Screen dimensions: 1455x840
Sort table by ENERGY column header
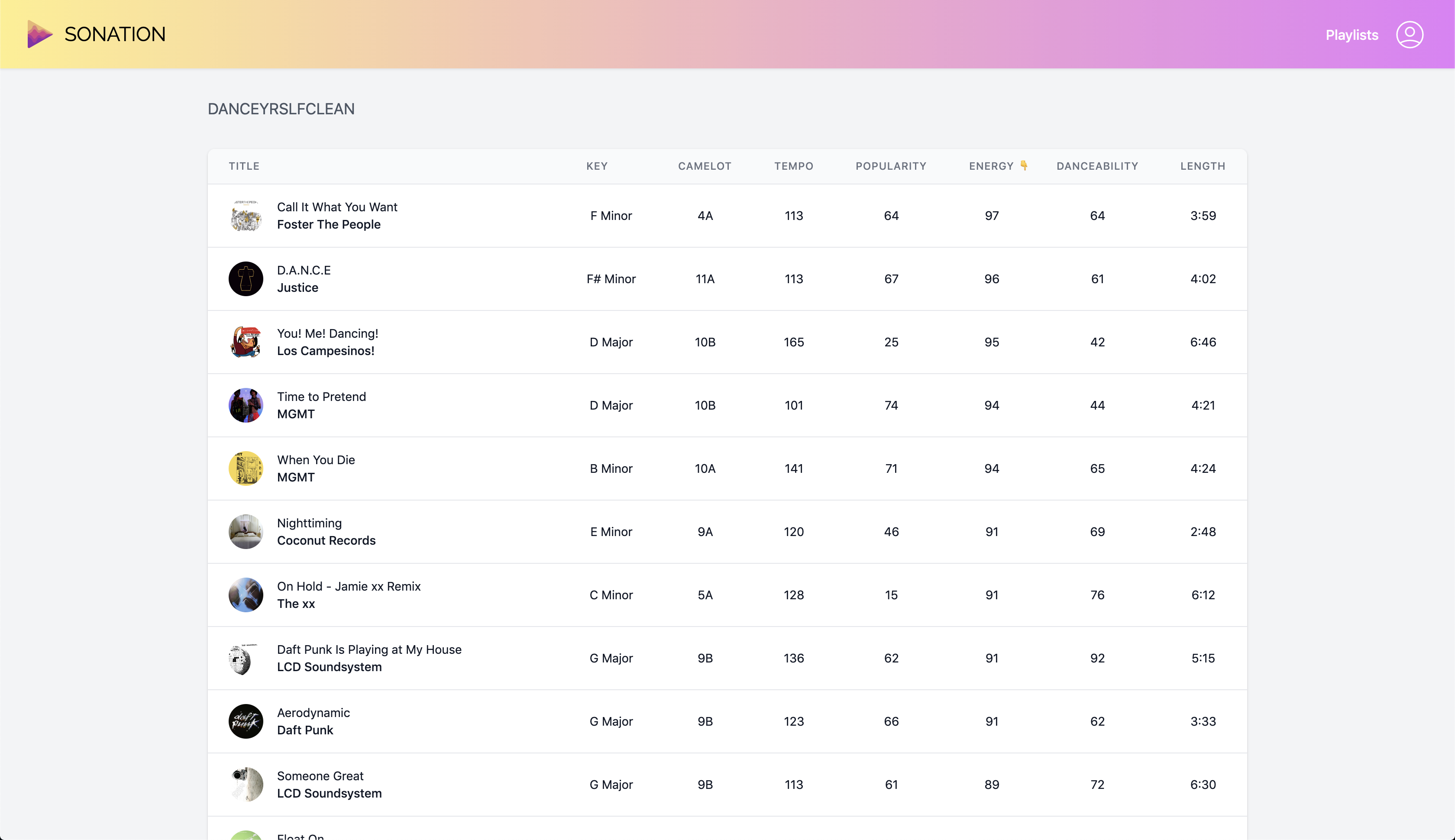(991, 166)
